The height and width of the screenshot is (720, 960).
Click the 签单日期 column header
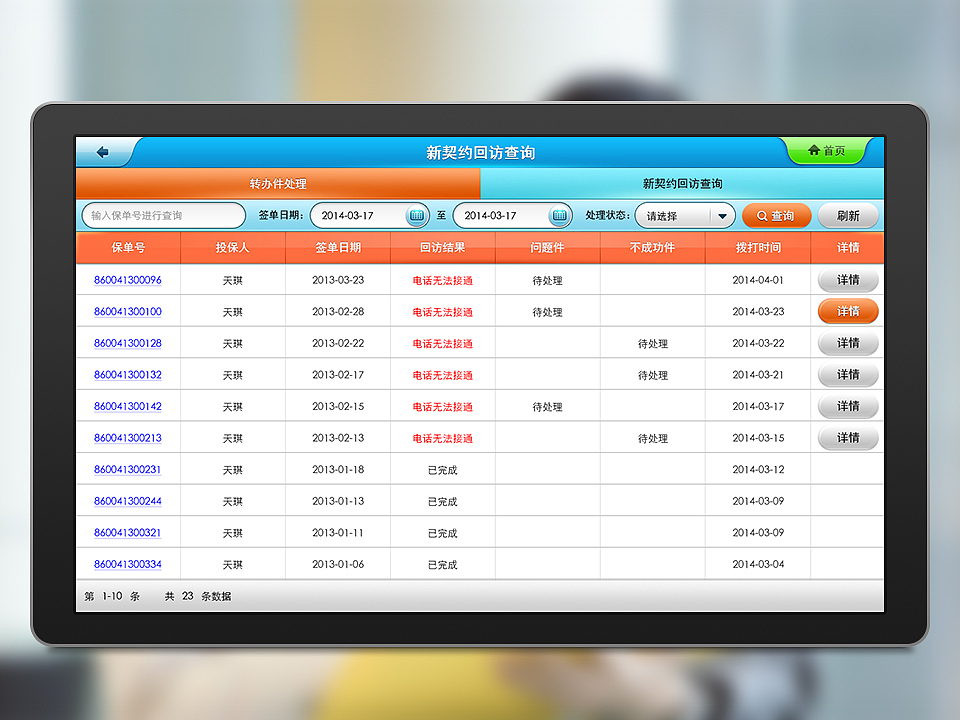tap(338, 248)
